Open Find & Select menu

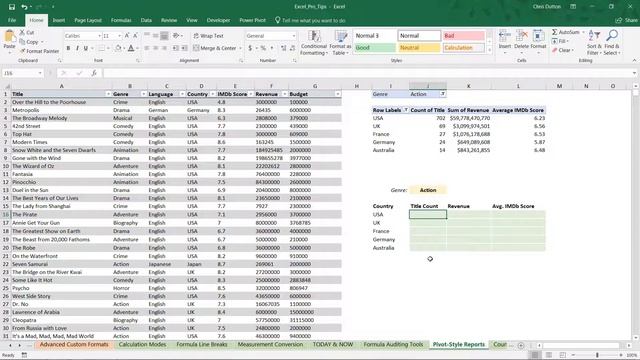[x=611, y=43]
